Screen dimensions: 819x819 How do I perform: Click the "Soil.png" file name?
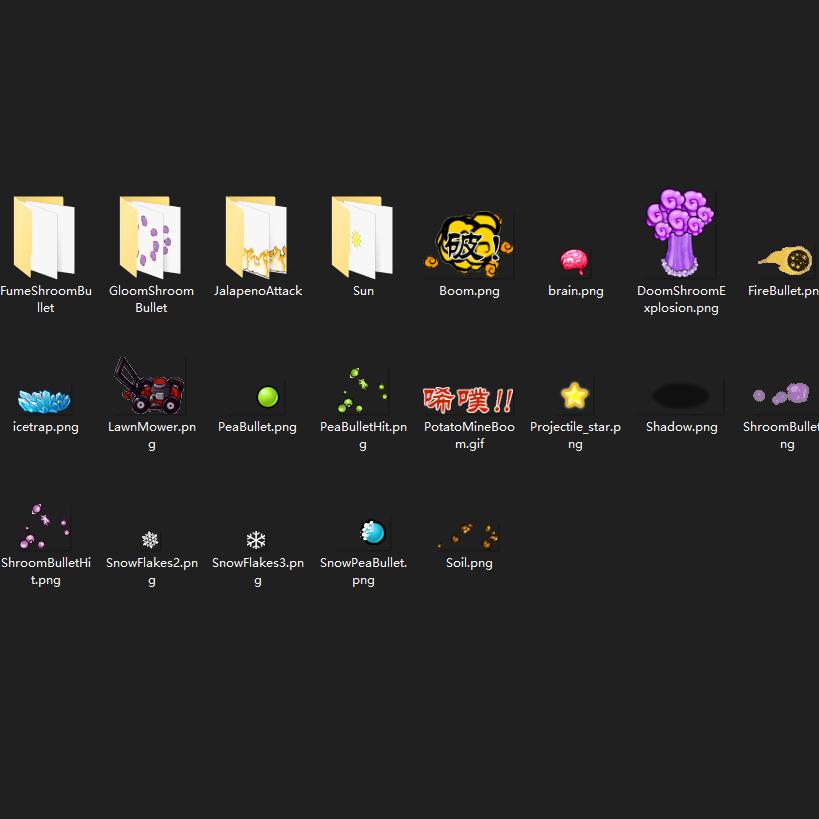(x=469, y=563)
